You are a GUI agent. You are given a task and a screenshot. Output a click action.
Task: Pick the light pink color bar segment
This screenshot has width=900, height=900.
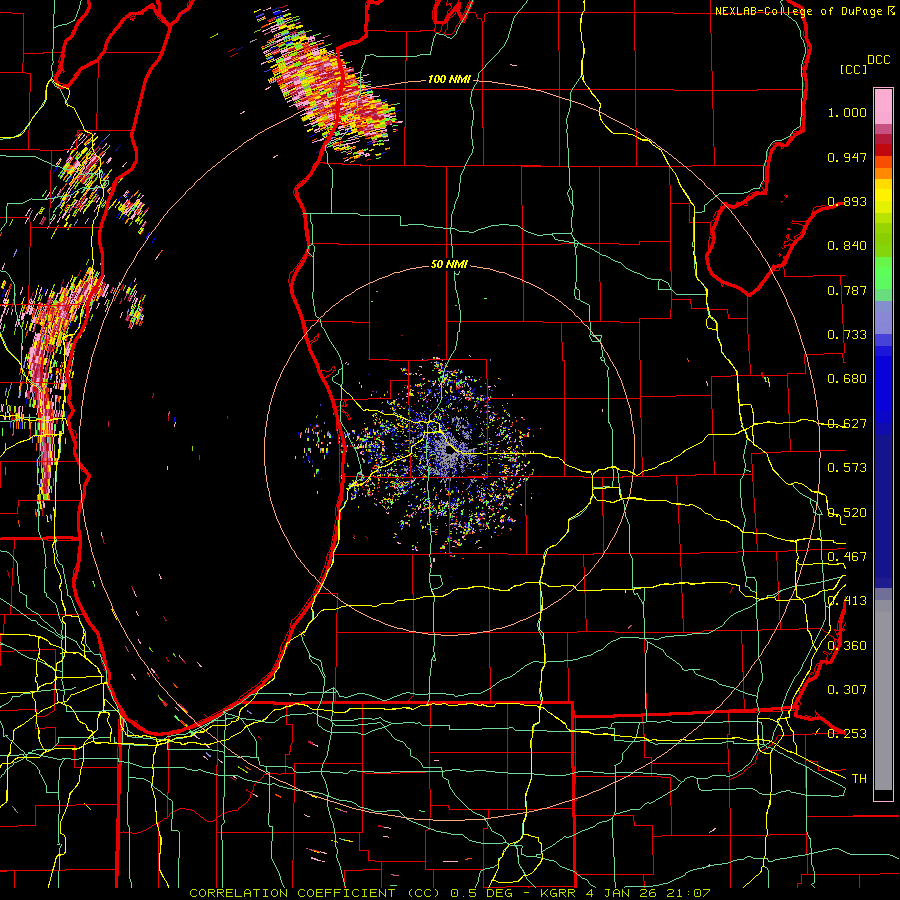(883, 106)
